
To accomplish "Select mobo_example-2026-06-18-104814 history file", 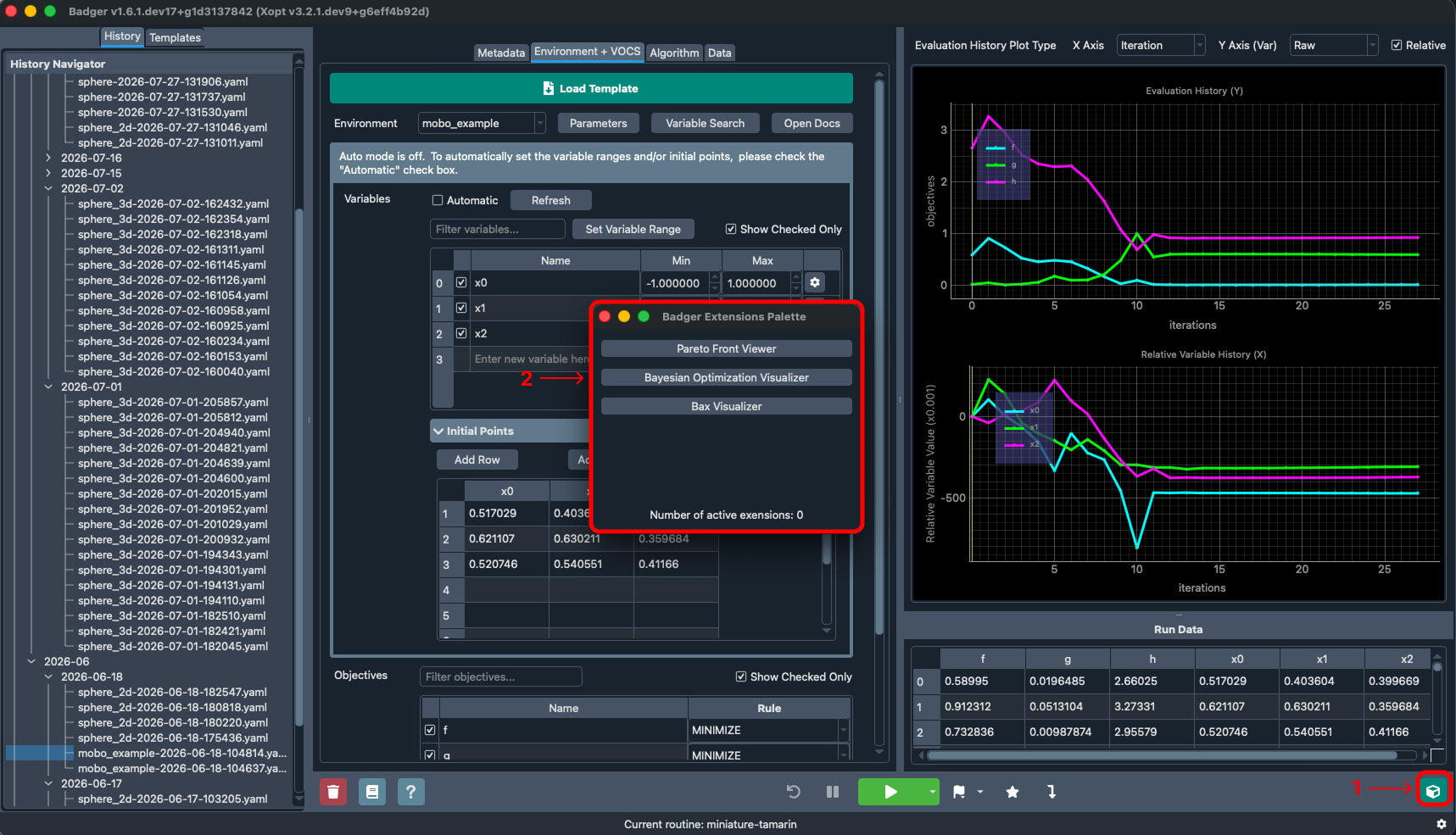I will [x=181, y=753].
